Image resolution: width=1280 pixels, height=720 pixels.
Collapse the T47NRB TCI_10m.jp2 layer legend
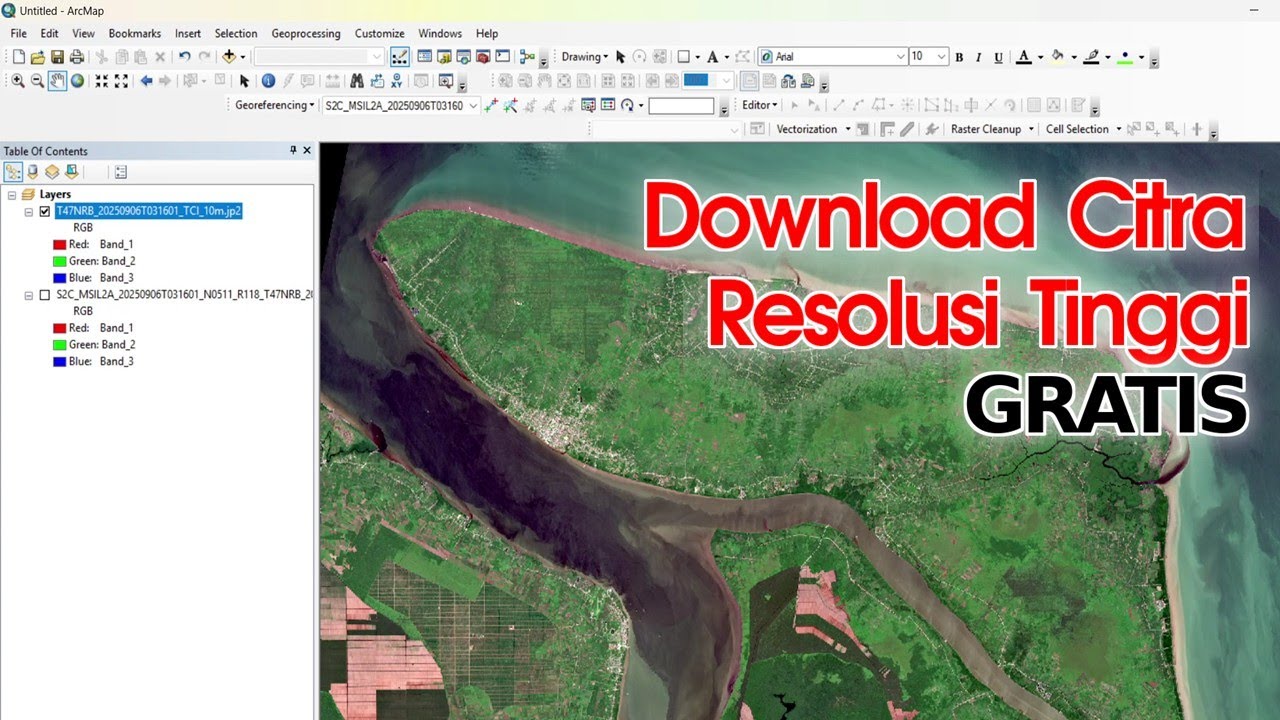pos(29,211)
